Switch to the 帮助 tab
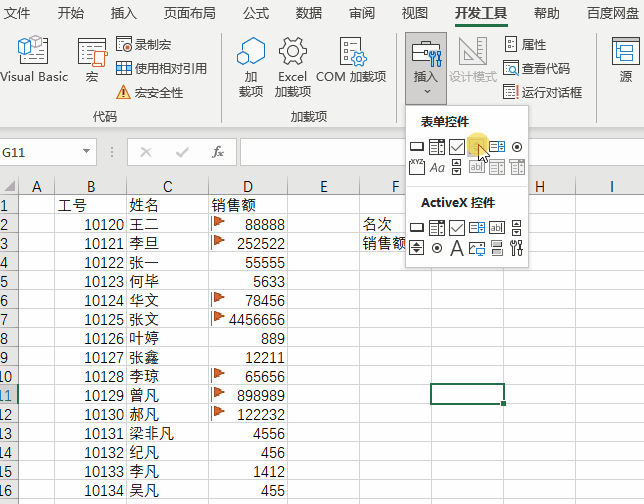644x504 pixels. point(547,13)
